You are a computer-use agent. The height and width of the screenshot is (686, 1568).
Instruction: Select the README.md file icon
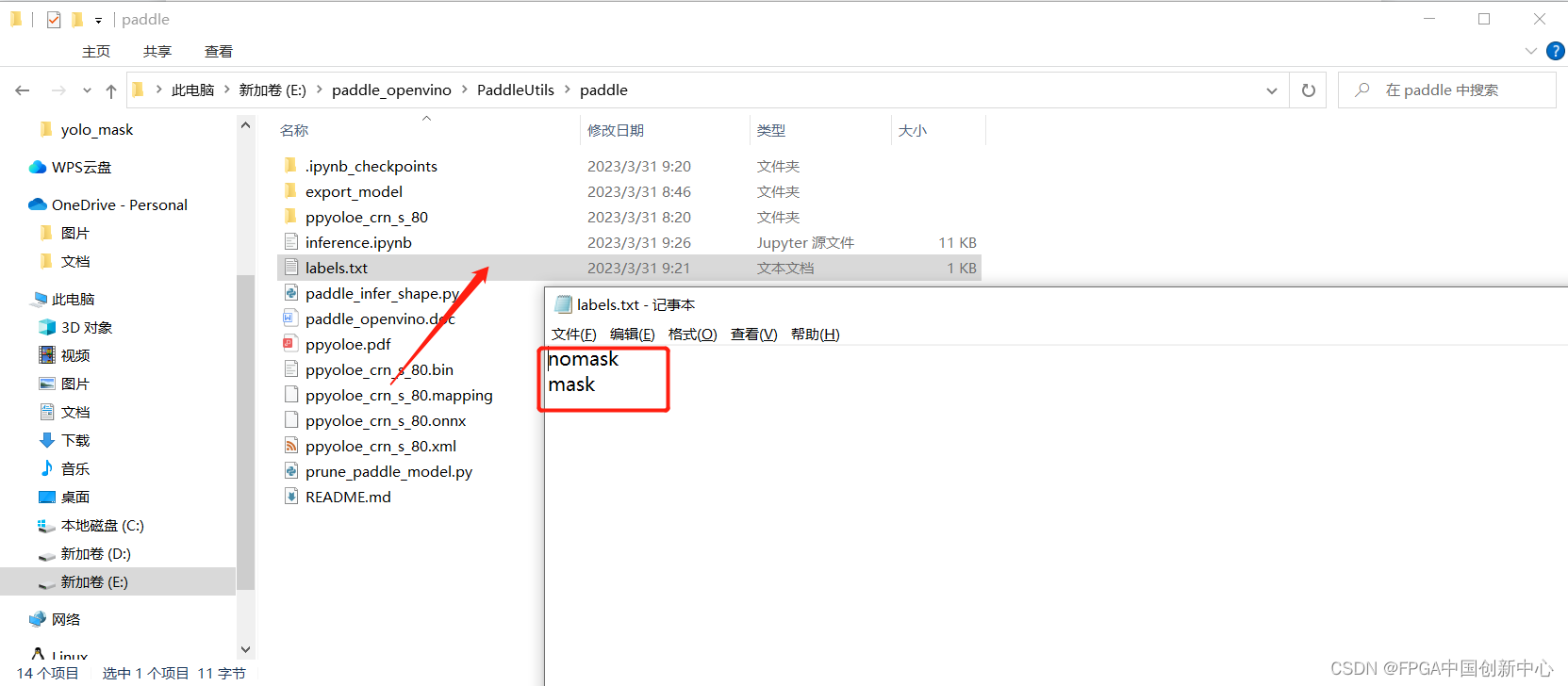(291, 497)
